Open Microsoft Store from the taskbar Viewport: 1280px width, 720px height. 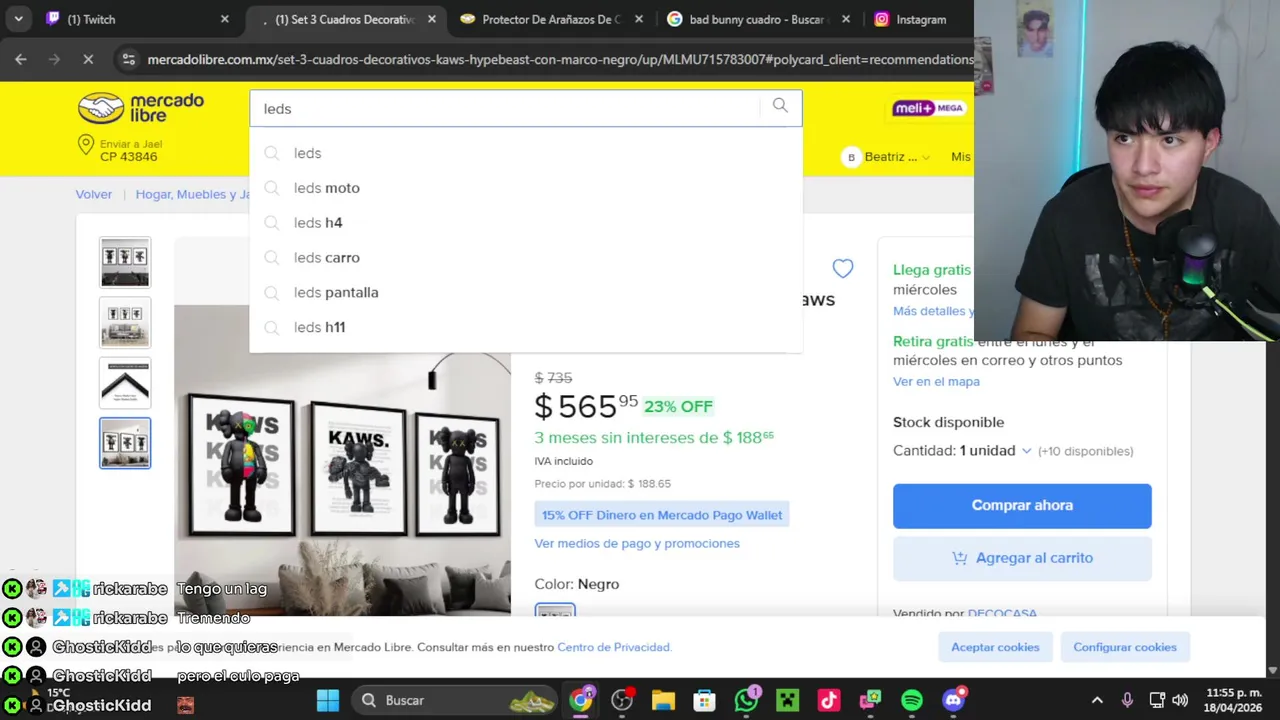[705, 700]
